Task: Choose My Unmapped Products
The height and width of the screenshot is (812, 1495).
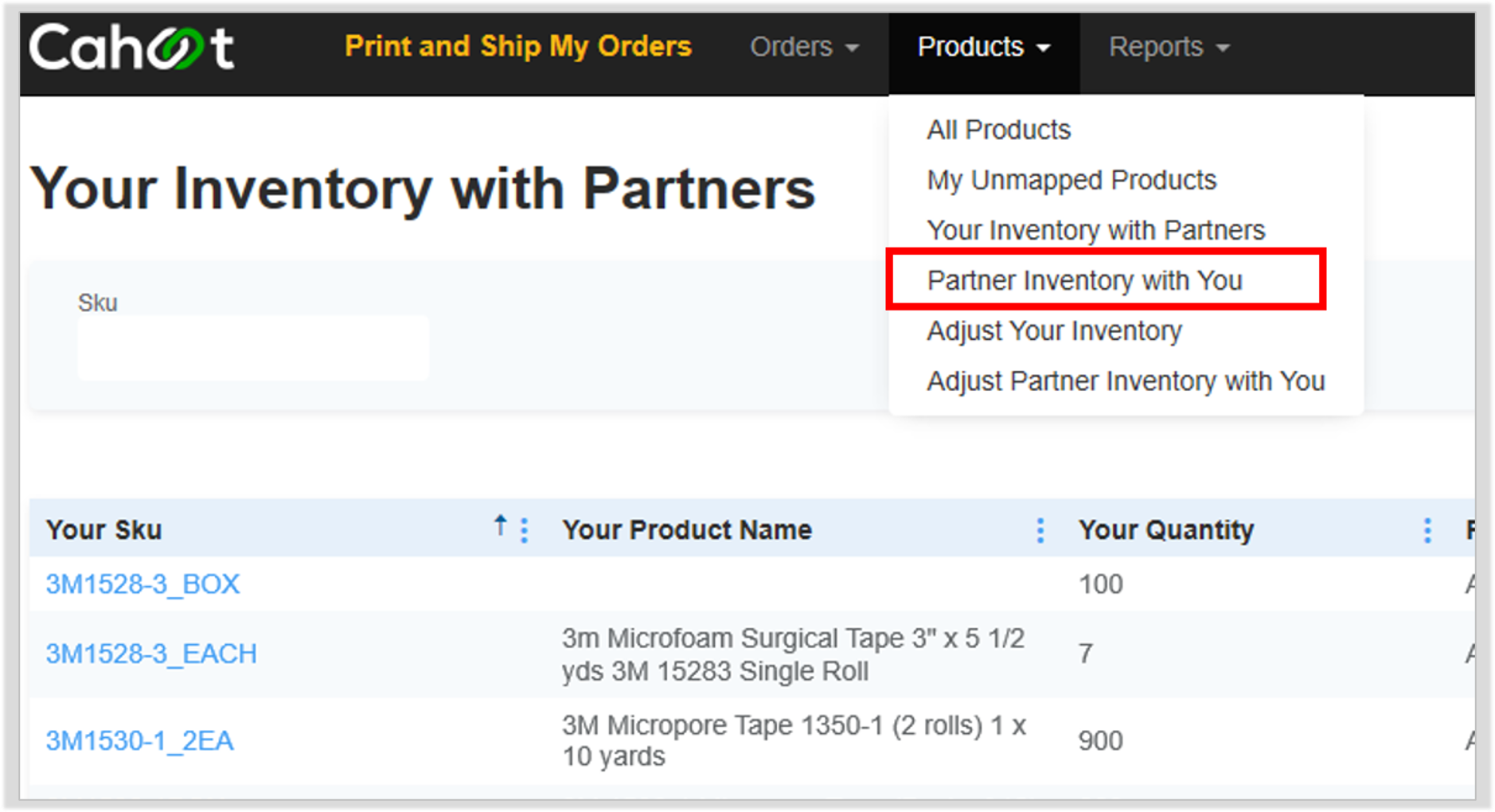Action: pyautogui.click(x=1071, y=180)
